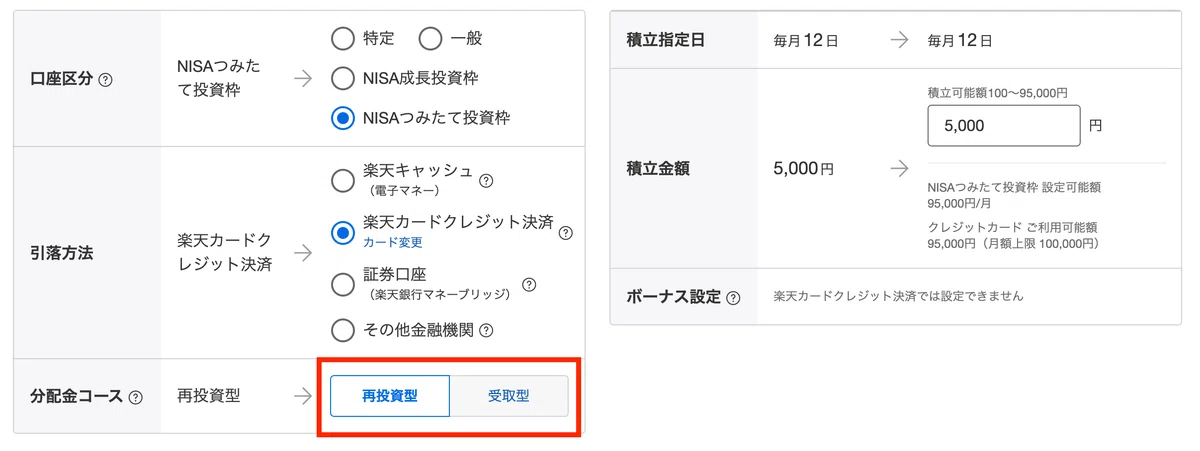Choose NISAつみたて投資枠 radio option

click(342, 118)
